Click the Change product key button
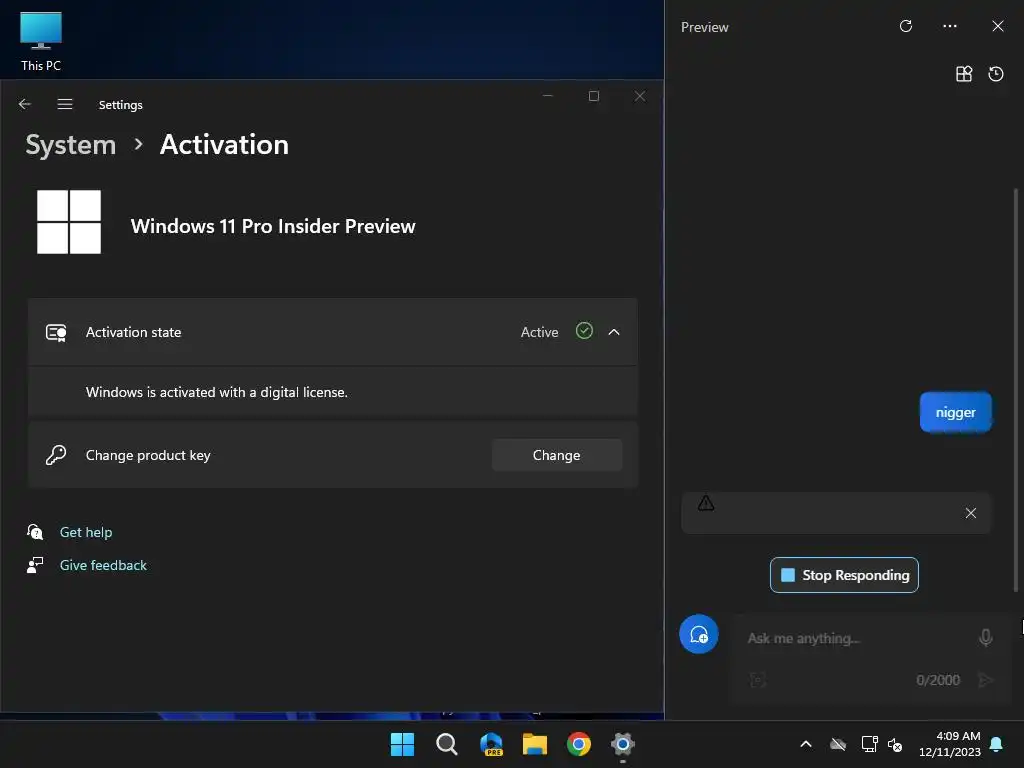 click(556, 455)
